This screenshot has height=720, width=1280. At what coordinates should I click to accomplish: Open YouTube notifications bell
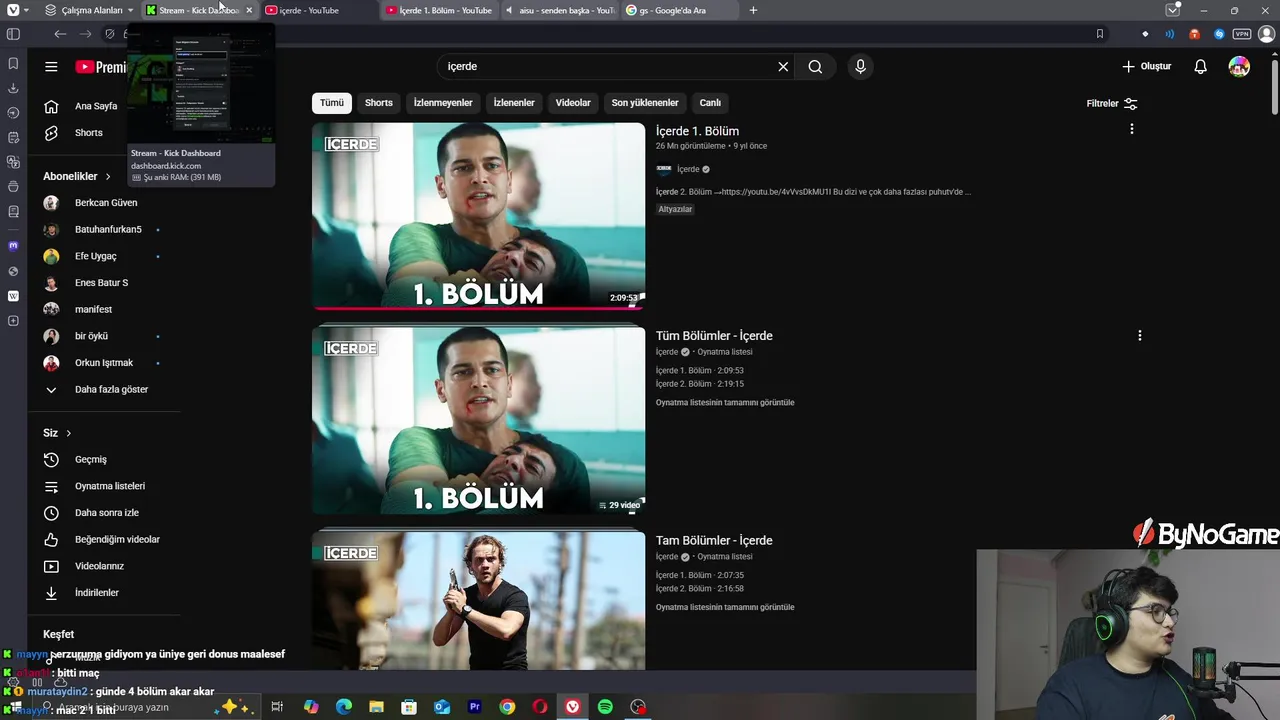1200,67
